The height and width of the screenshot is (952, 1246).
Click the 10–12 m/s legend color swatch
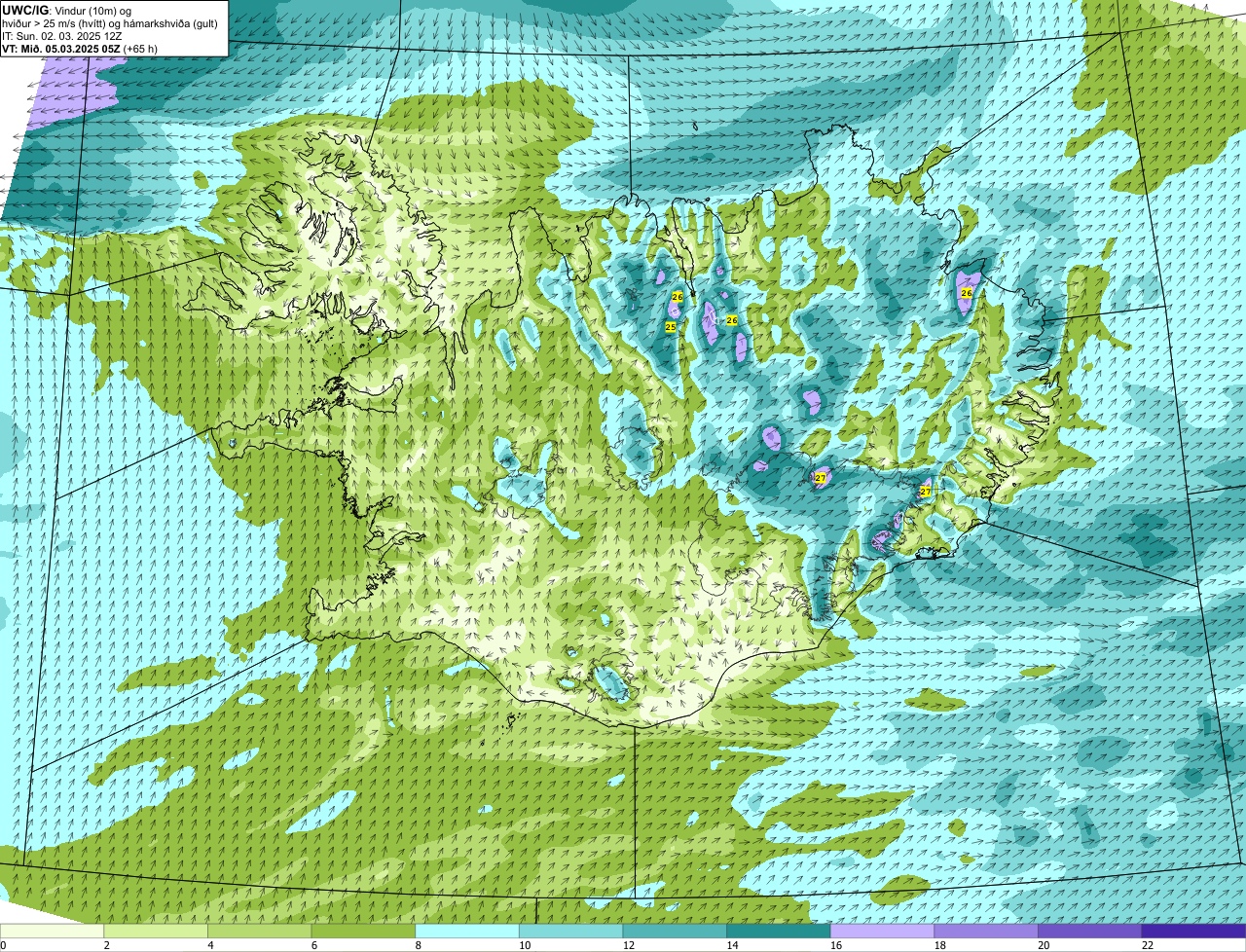(570, 931)
